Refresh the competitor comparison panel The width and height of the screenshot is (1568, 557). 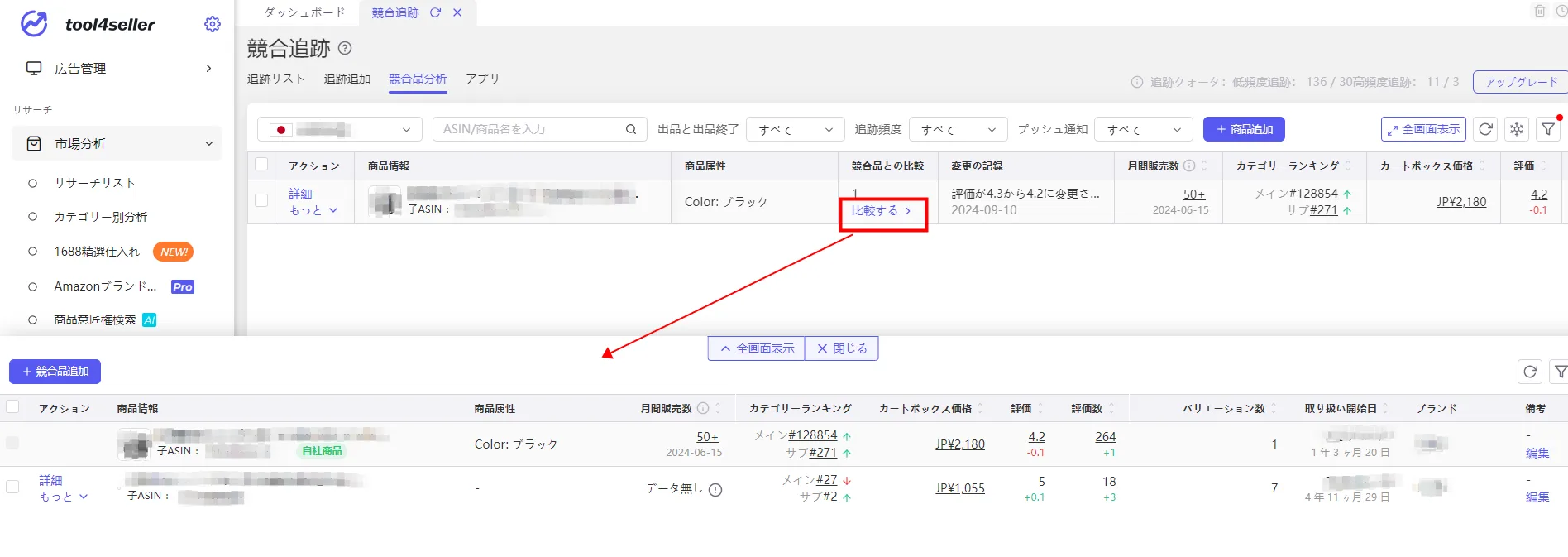1530,372
